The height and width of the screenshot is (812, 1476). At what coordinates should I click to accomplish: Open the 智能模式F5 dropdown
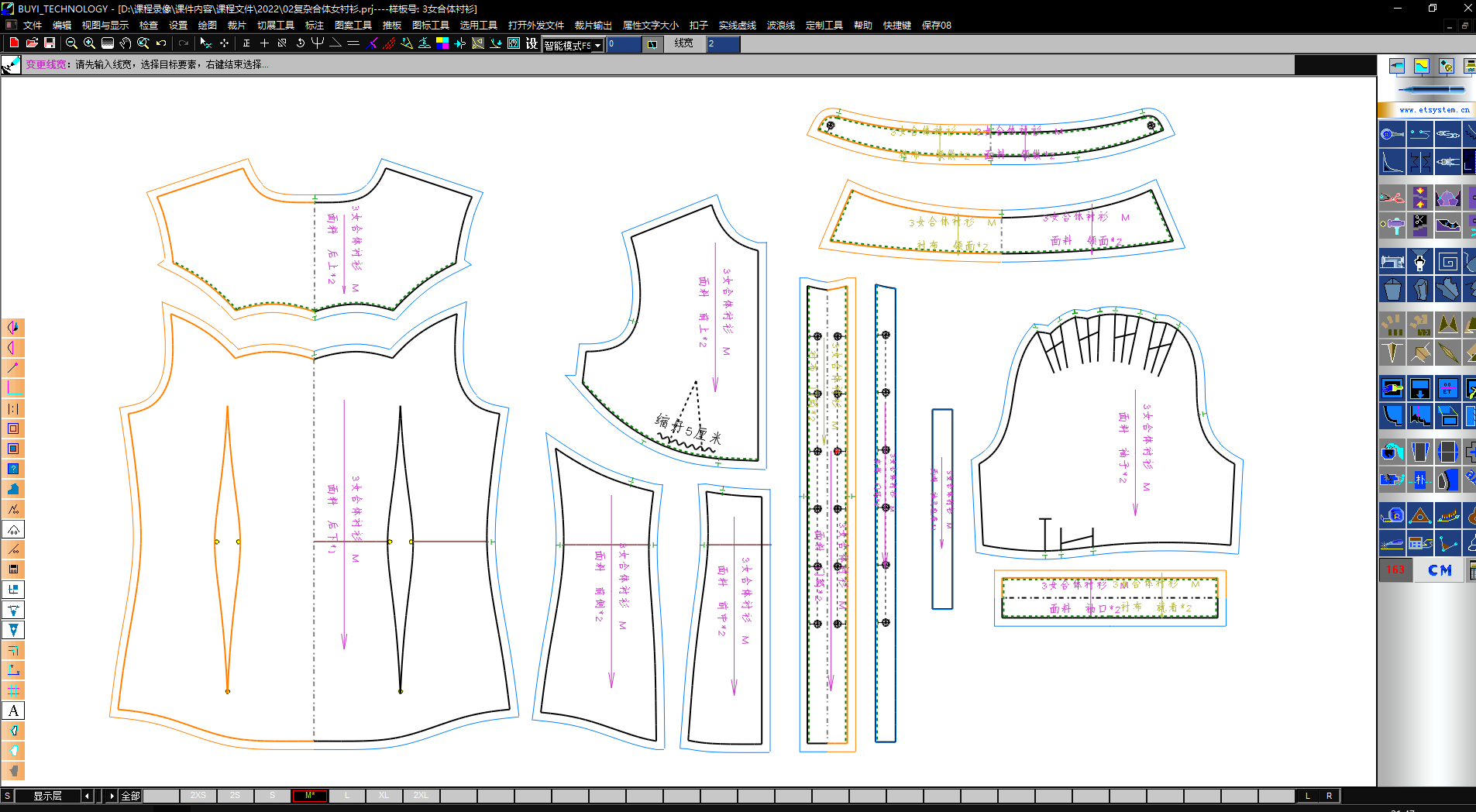click(x=597, y=46)
